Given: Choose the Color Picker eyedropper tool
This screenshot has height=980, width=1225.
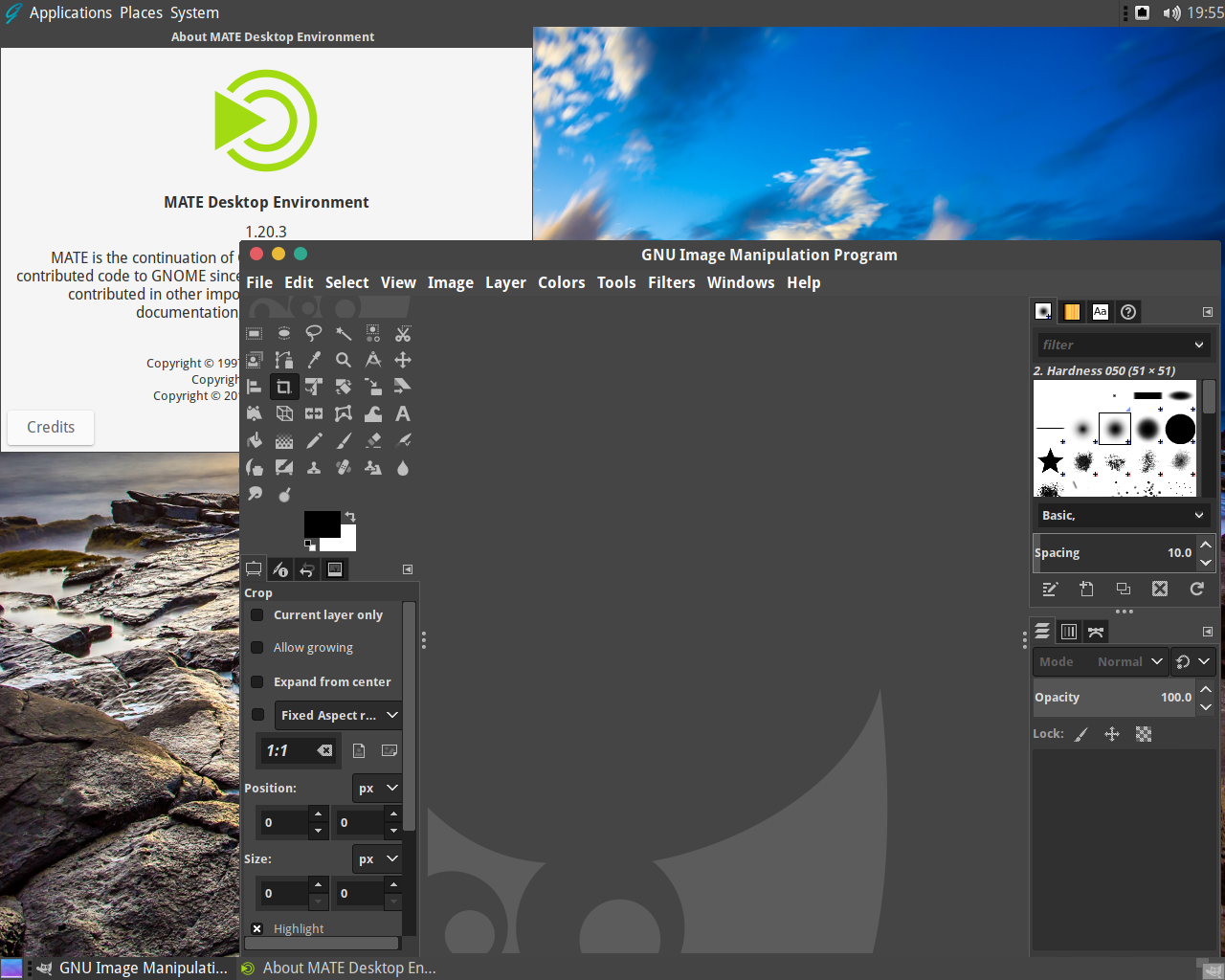Looking at the screenshot, I should pyautogui.click(x=314, y=360).
